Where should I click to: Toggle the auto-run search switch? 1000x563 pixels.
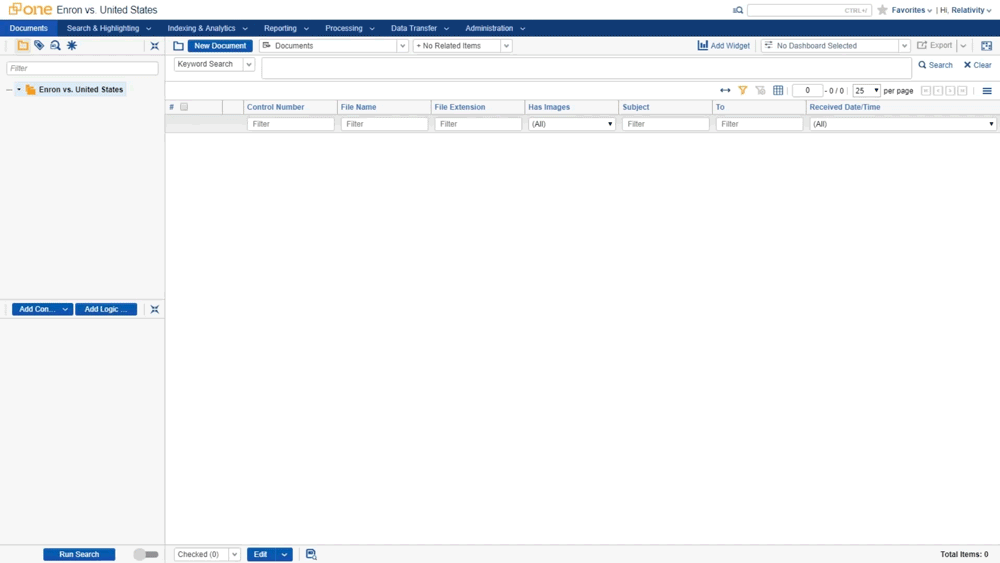(x=146, y=554)
